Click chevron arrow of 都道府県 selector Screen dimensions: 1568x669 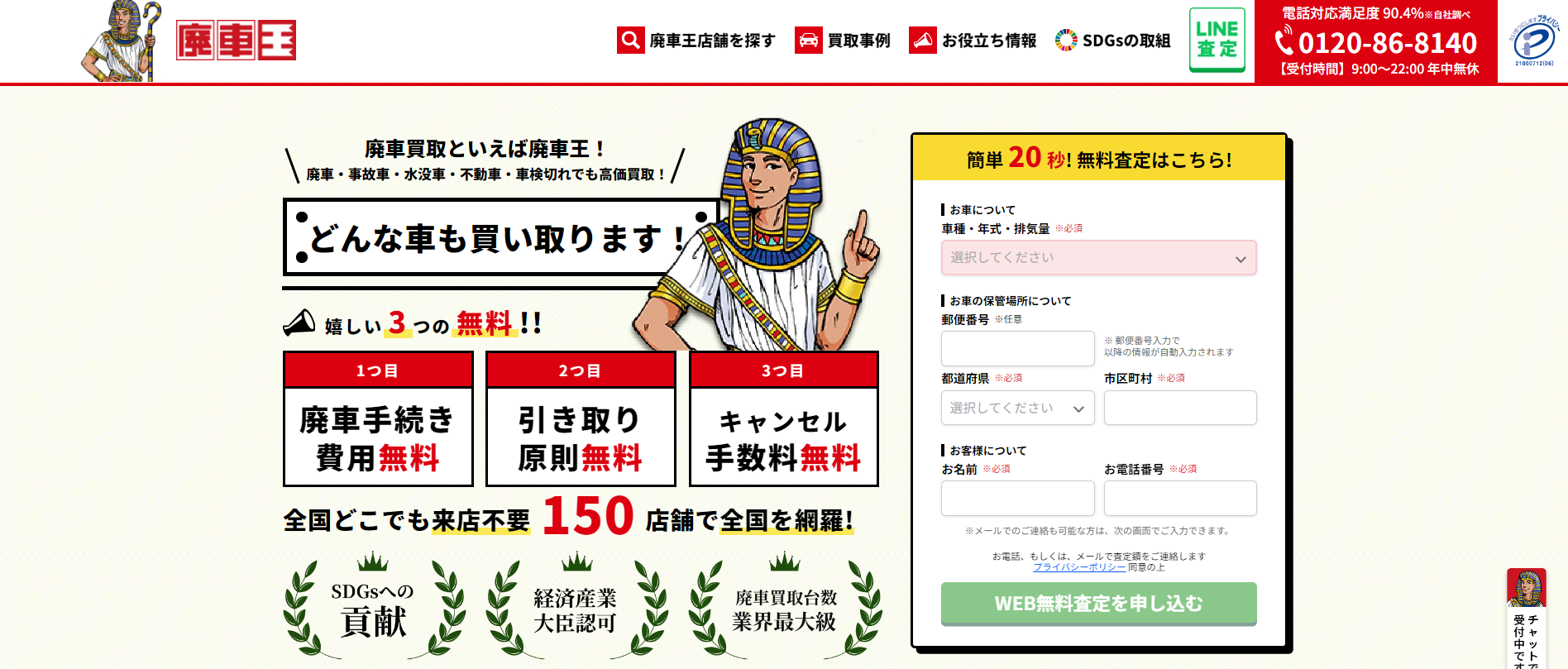pos(1078,409)
